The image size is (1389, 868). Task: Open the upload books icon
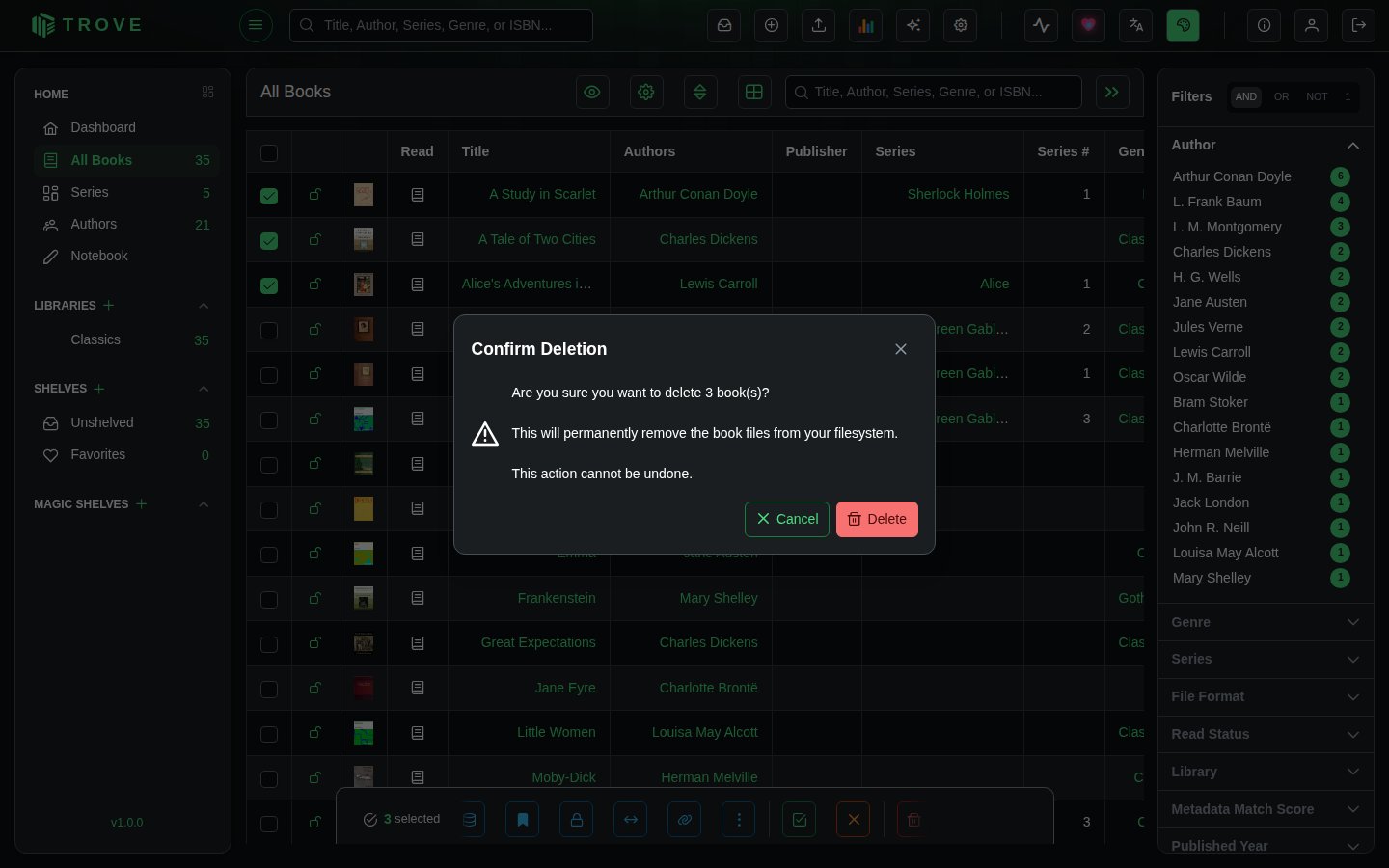(819, 25)
